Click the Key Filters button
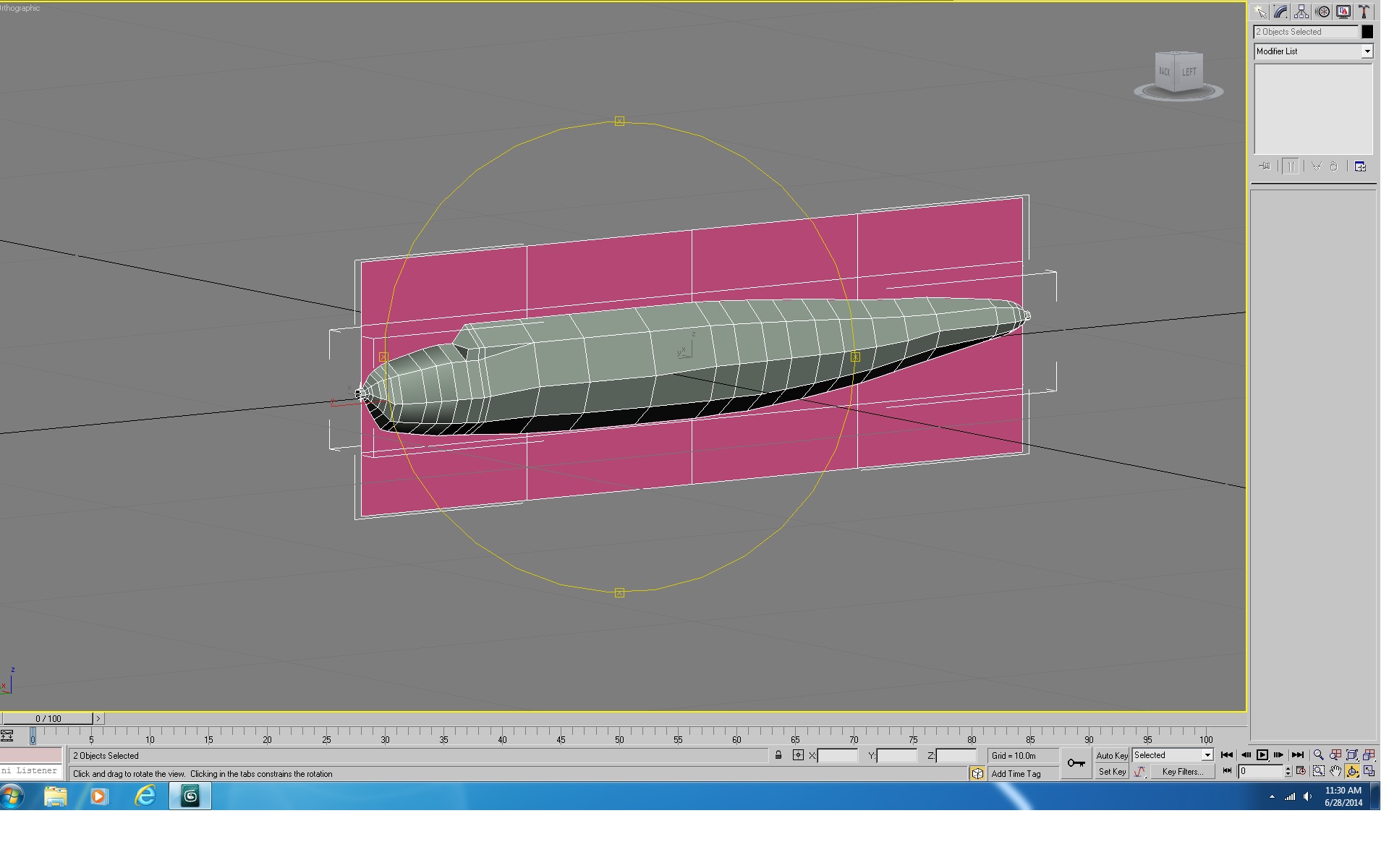This screenshot has width=1389, height=868. pyautogui.click(x=1183, y=772)
